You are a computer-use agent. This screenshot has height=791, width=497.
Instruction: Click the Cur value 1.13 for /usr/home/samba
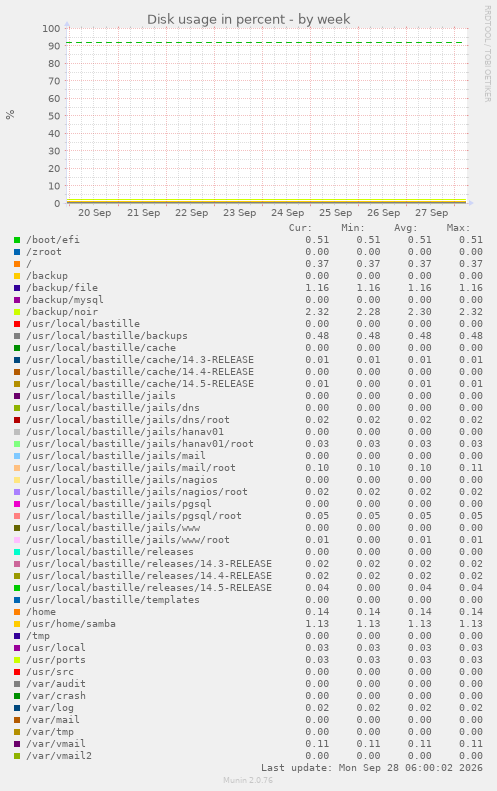click(x=317, y=624)
